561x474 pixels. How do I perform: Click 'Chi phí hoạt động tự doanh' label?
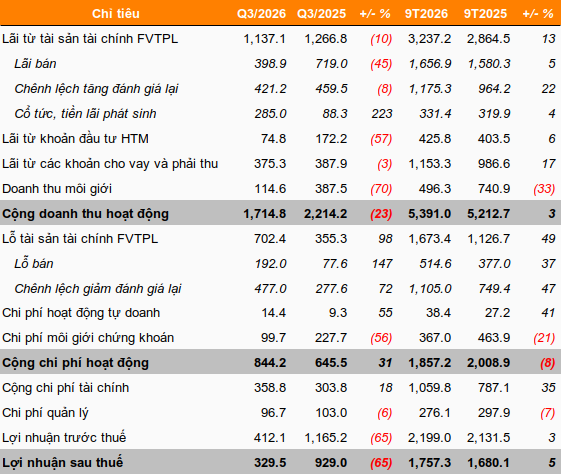point(81,313)
